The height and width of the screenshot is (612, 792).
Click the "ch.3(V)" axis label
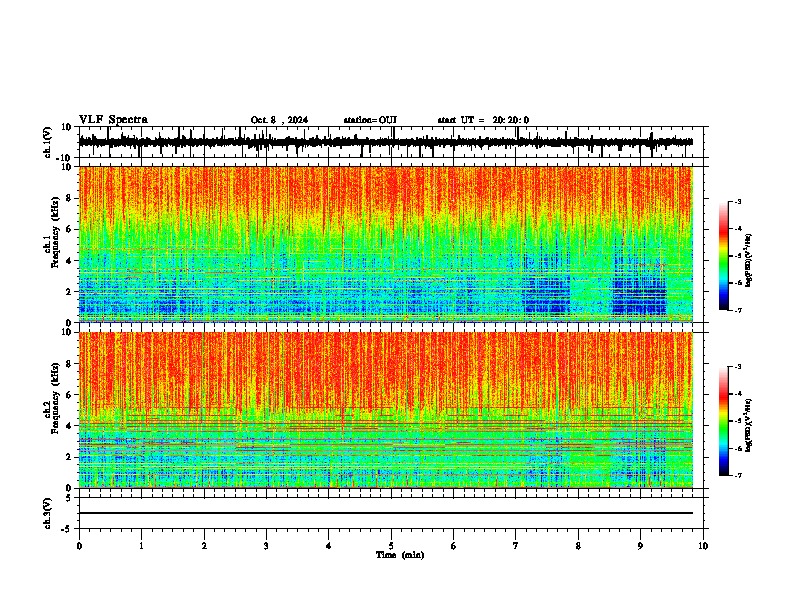pyautogui.click(x=48, y=513)
